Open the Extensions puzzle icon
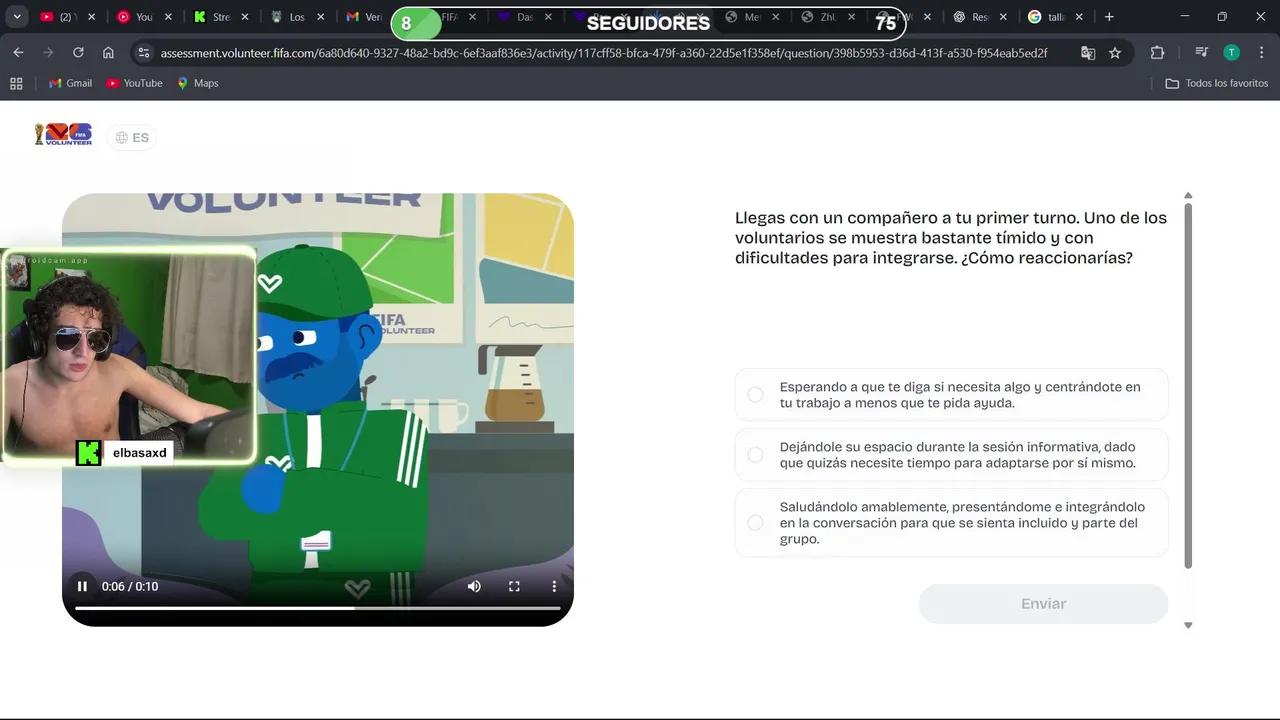1280x720 pixels. 1157,53
